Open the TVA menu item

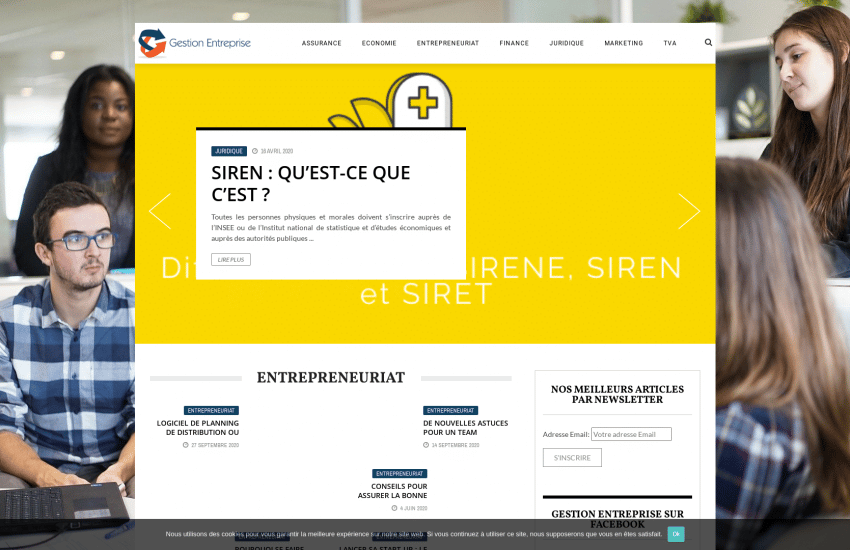[669, 44]
